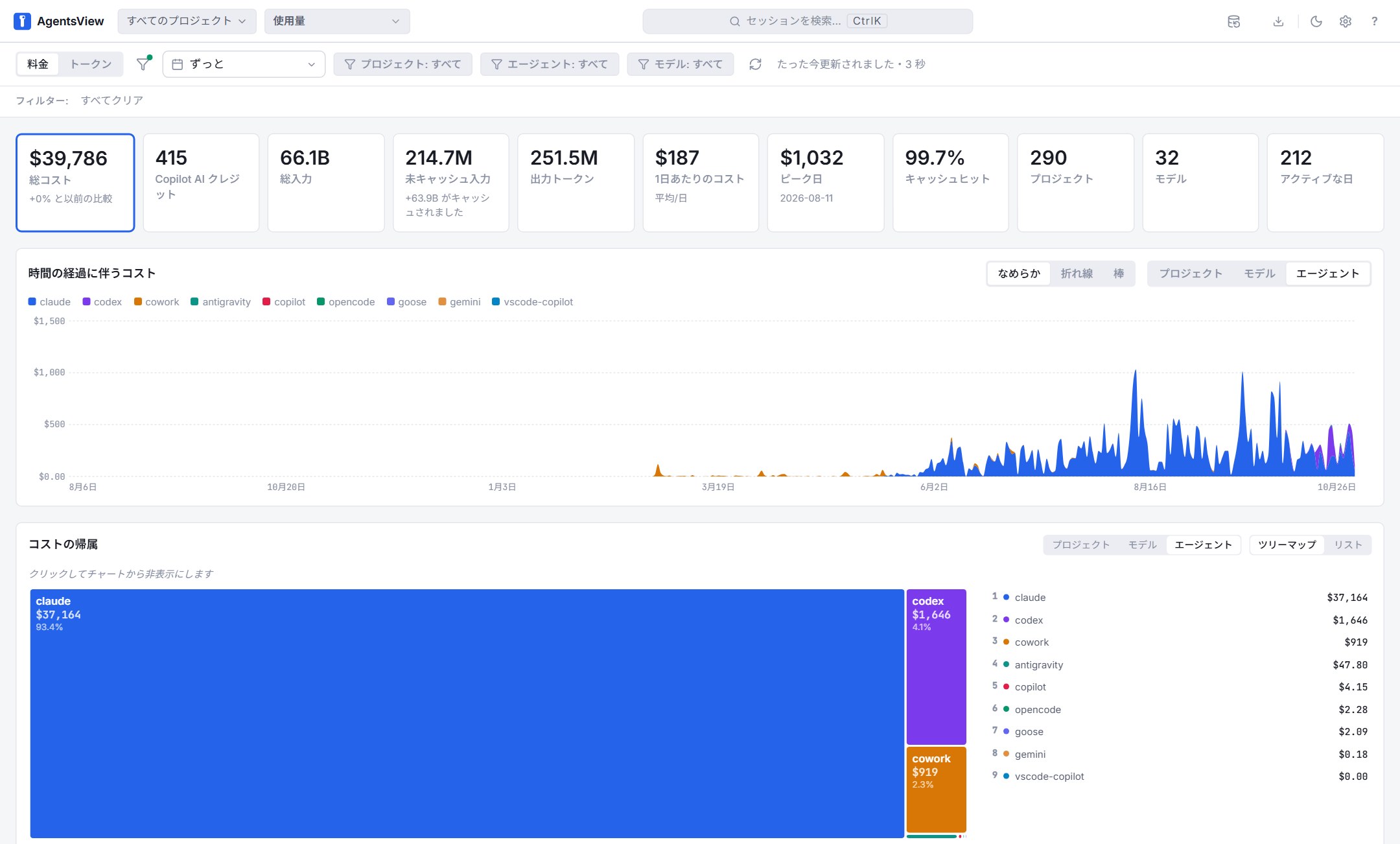This screenshot has width=1400, height=844.
Task: Switch to トークン view
Action: click(91, 64)
